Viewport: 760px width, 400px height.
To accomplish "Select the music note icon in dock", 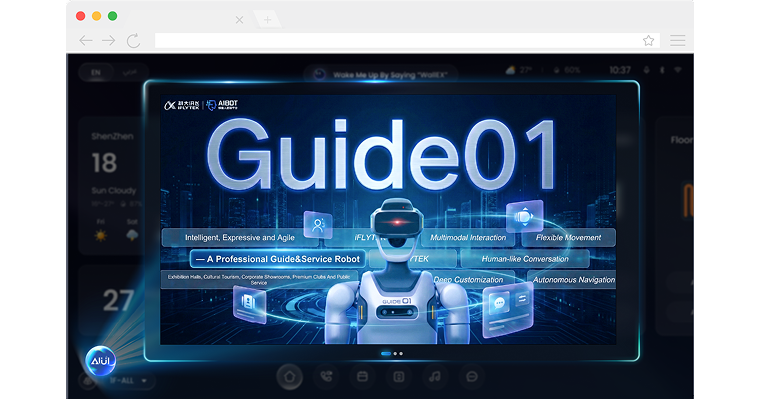I will (434, 377).
